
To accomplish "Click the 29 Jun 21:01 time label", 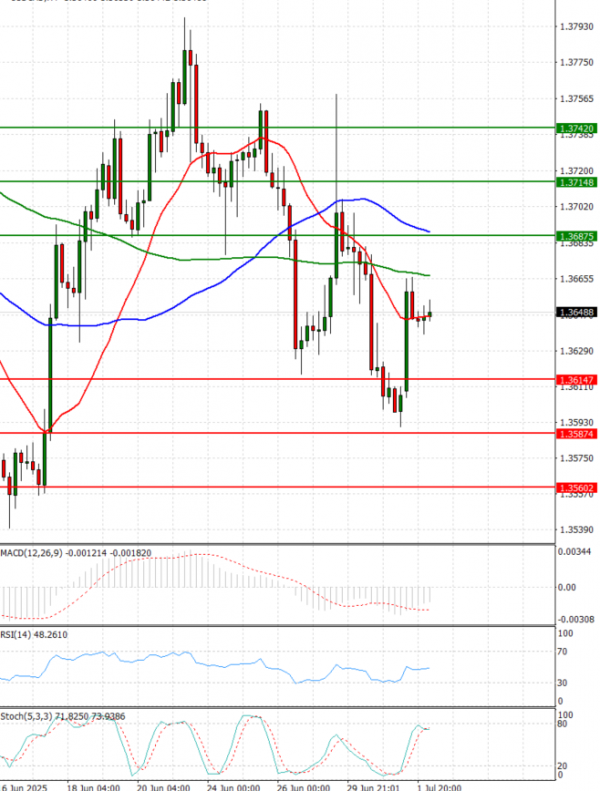I will click(x=373, y=787).
